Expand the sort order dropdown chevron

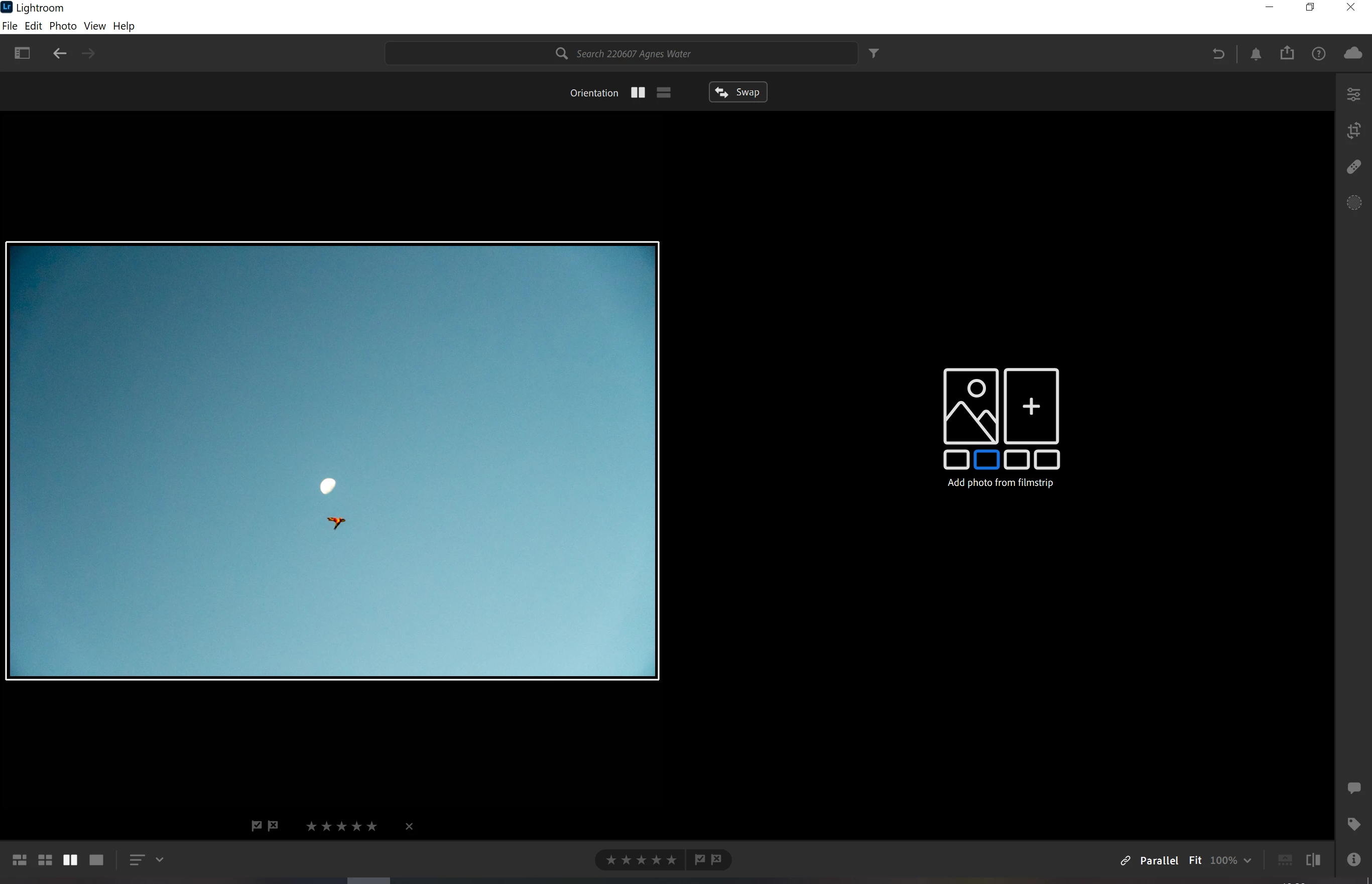pos(160,860)
